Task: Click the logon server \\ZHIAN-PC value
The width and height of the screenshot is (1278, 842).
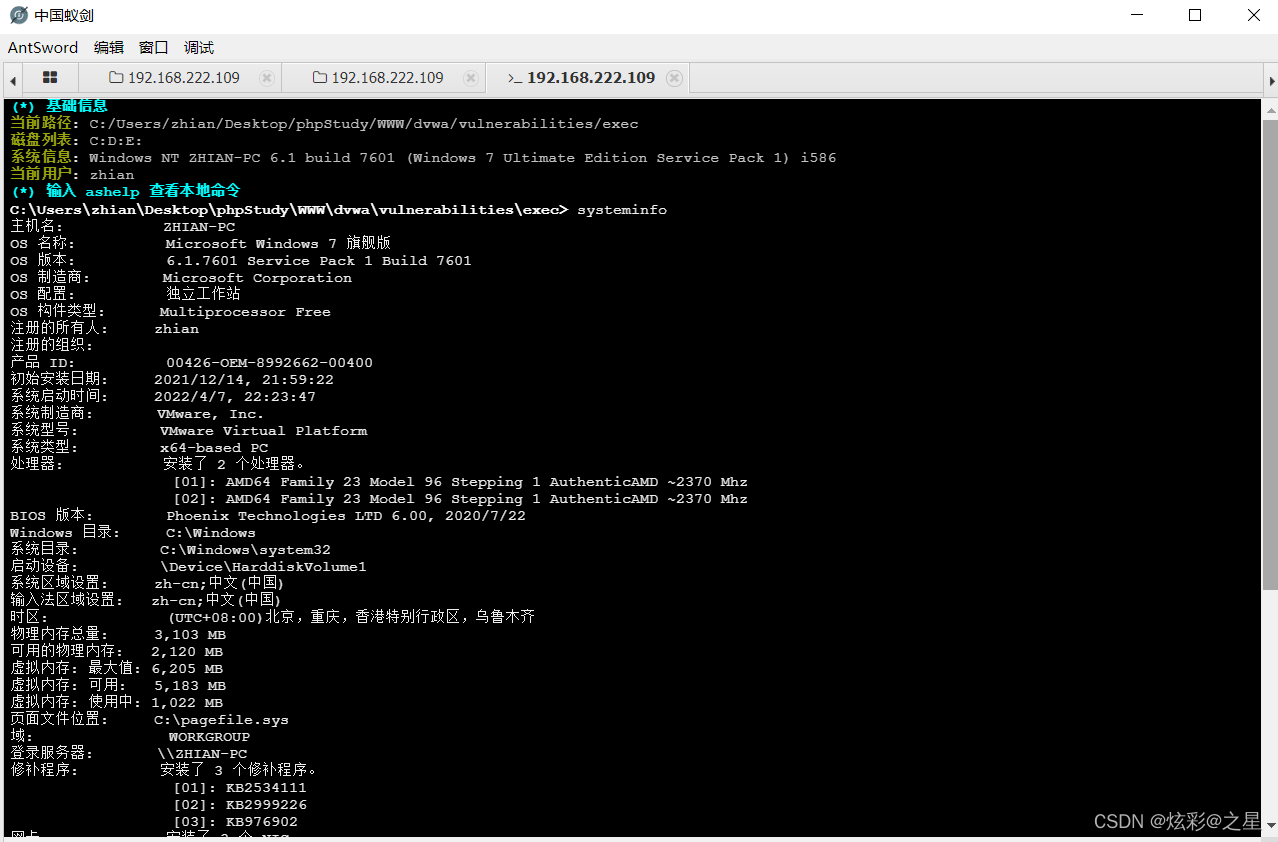Action: [202, 754]
